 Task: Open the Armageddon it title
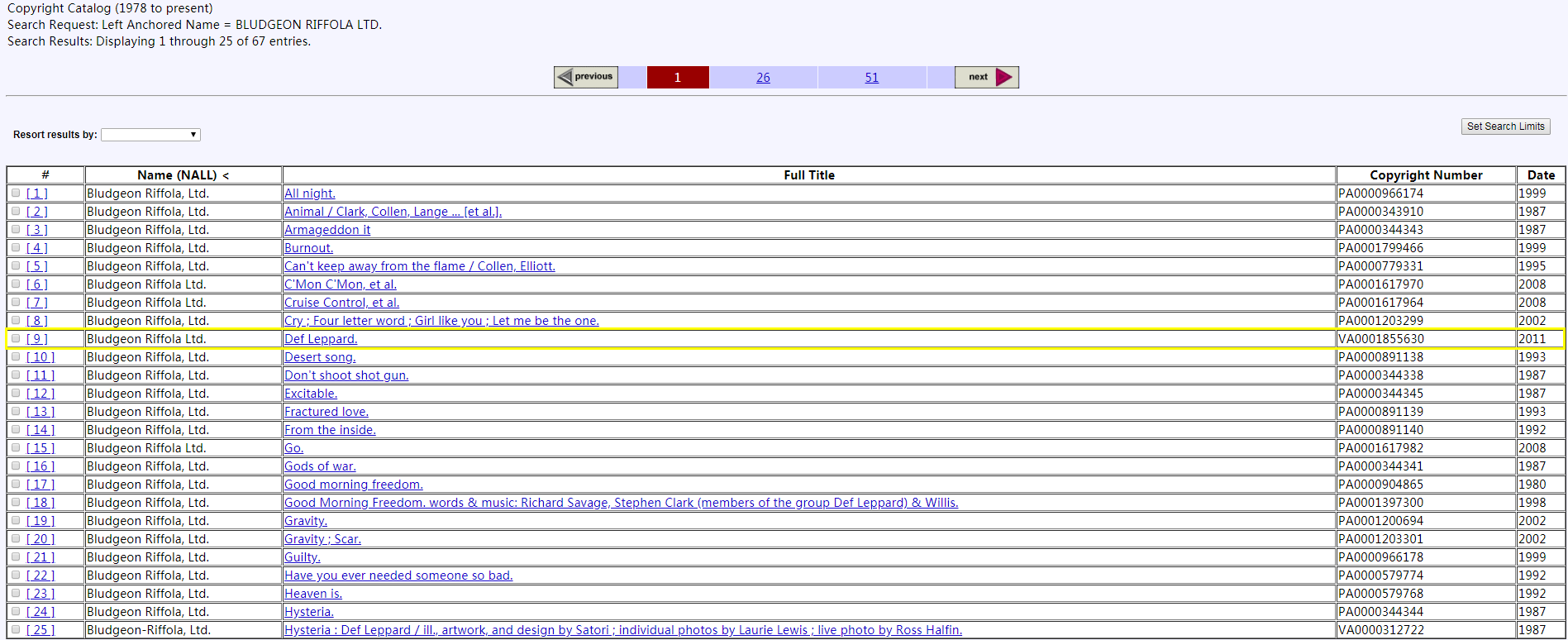tap(327, 230)
